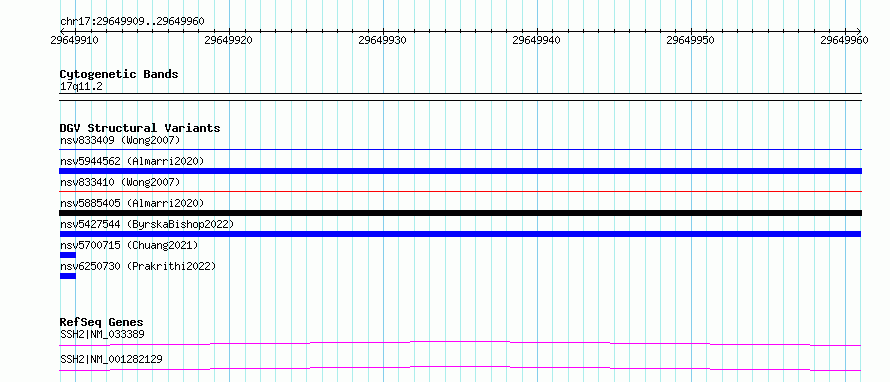Click the magenta SSH2|NM_033389 transcript line
Image resolution: width=890 pixels, height=382 pixels.
460,343
